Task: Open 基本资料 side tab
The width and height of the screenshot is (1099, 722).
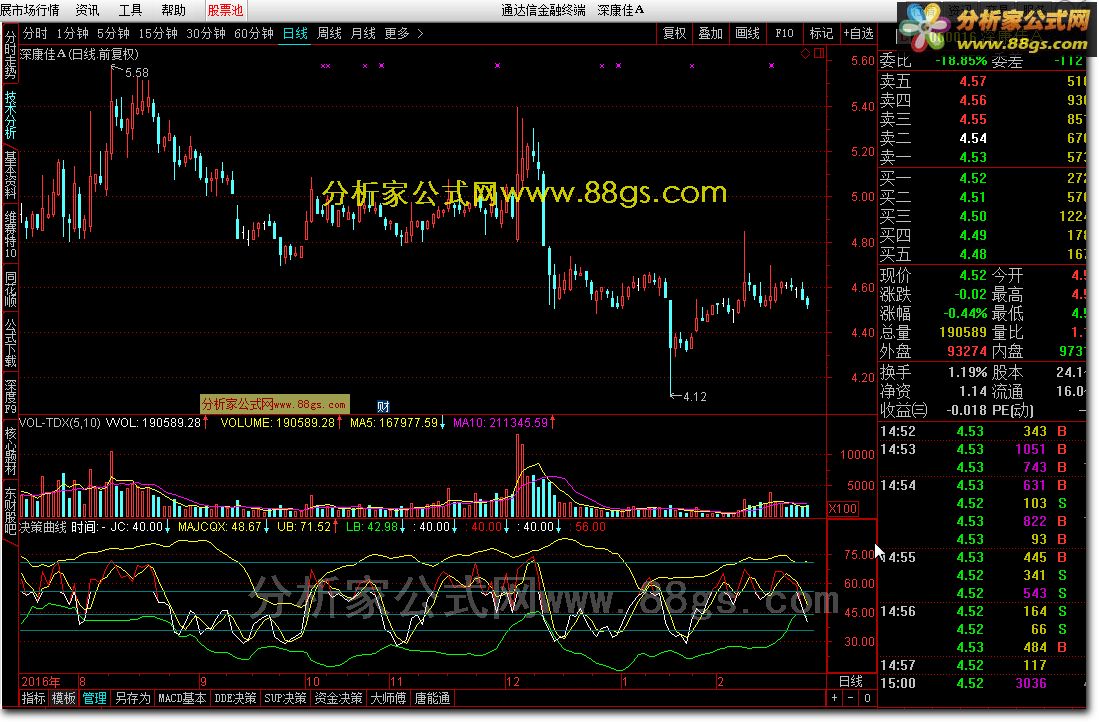Action: pyautogui.click(x=10, y=175)
